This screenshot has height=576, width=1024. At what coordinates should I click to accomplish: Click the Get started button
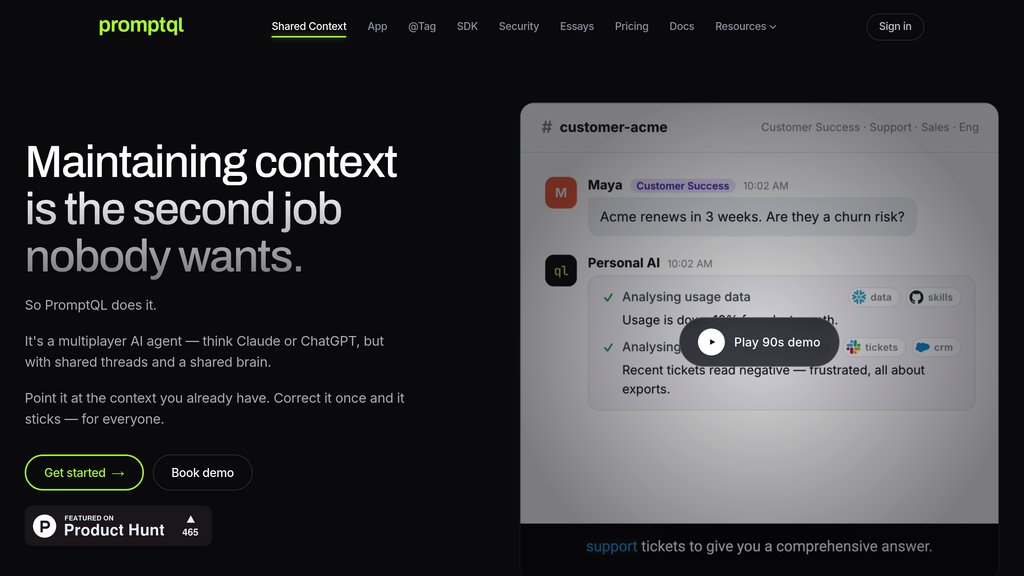[84, 472]
